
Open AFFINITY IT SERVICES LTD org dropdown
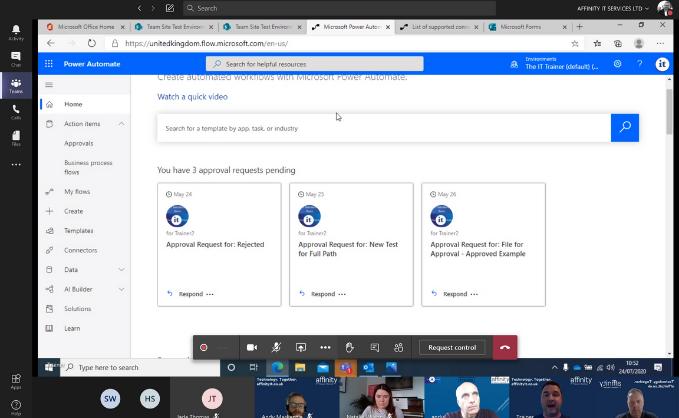pos(613,8)
